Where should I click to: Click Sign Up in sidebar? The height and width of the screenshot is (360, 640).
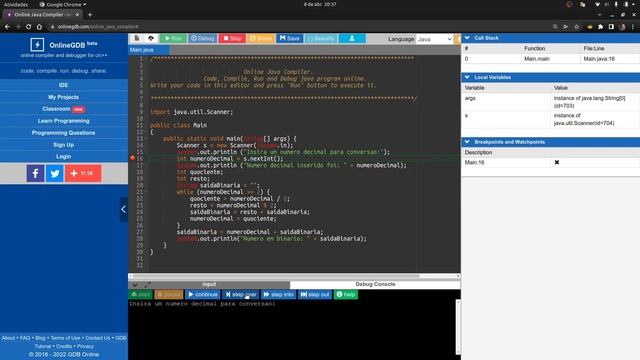(63, 144)
